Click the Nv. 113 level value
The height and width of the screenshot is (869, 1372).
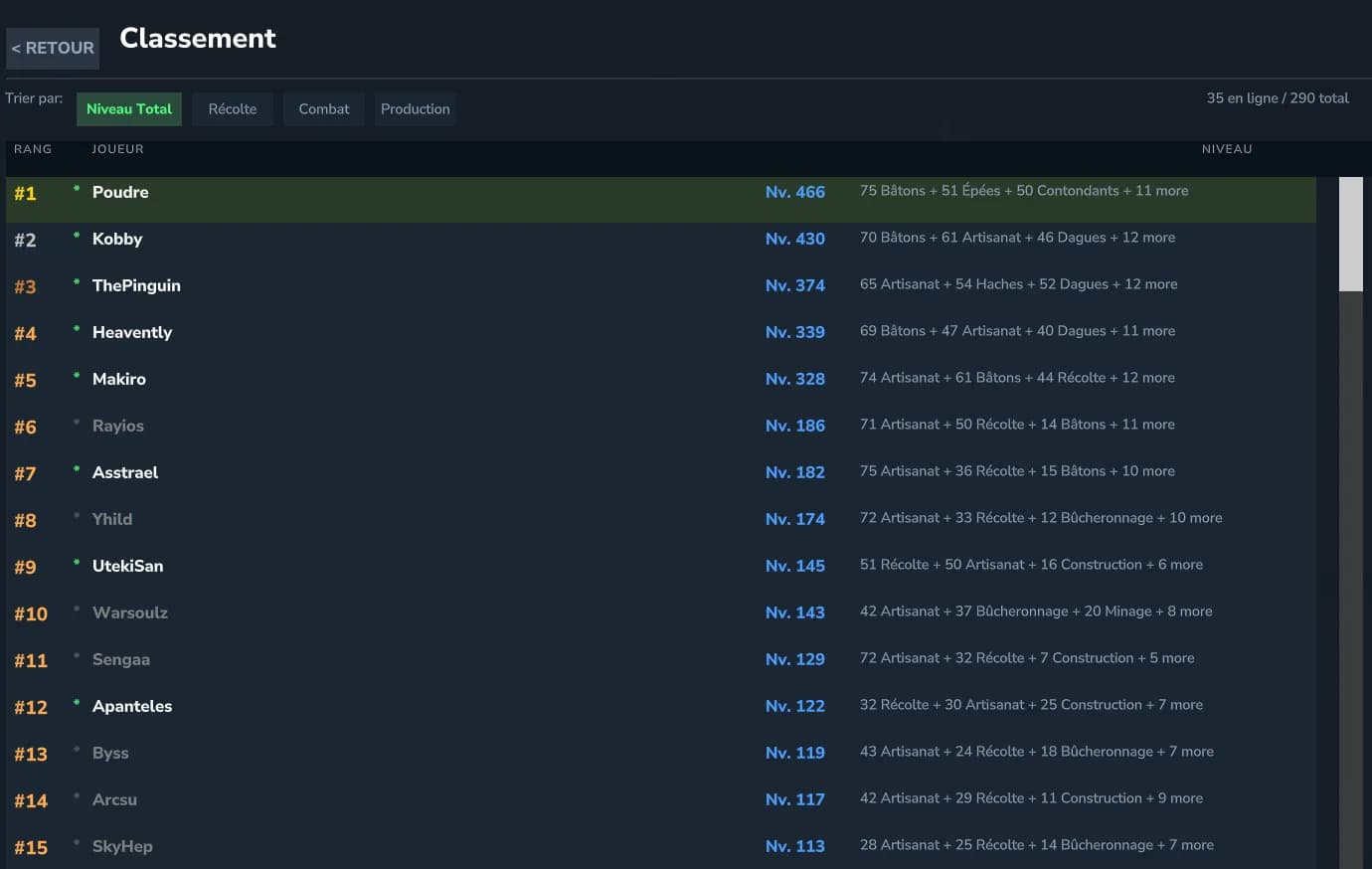(795, 846)
